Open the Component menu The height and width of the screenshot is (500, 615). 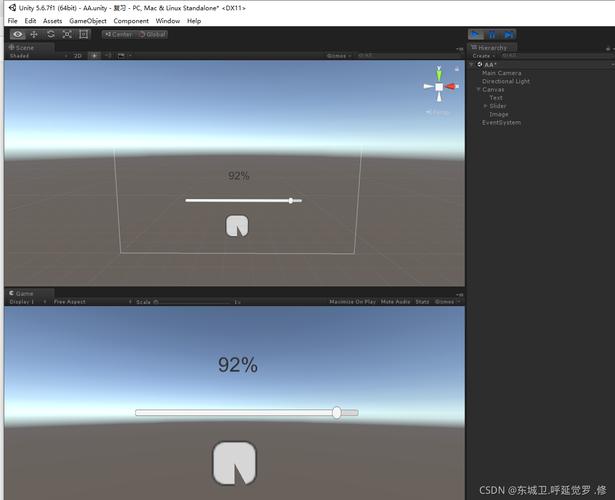(131, 21)
